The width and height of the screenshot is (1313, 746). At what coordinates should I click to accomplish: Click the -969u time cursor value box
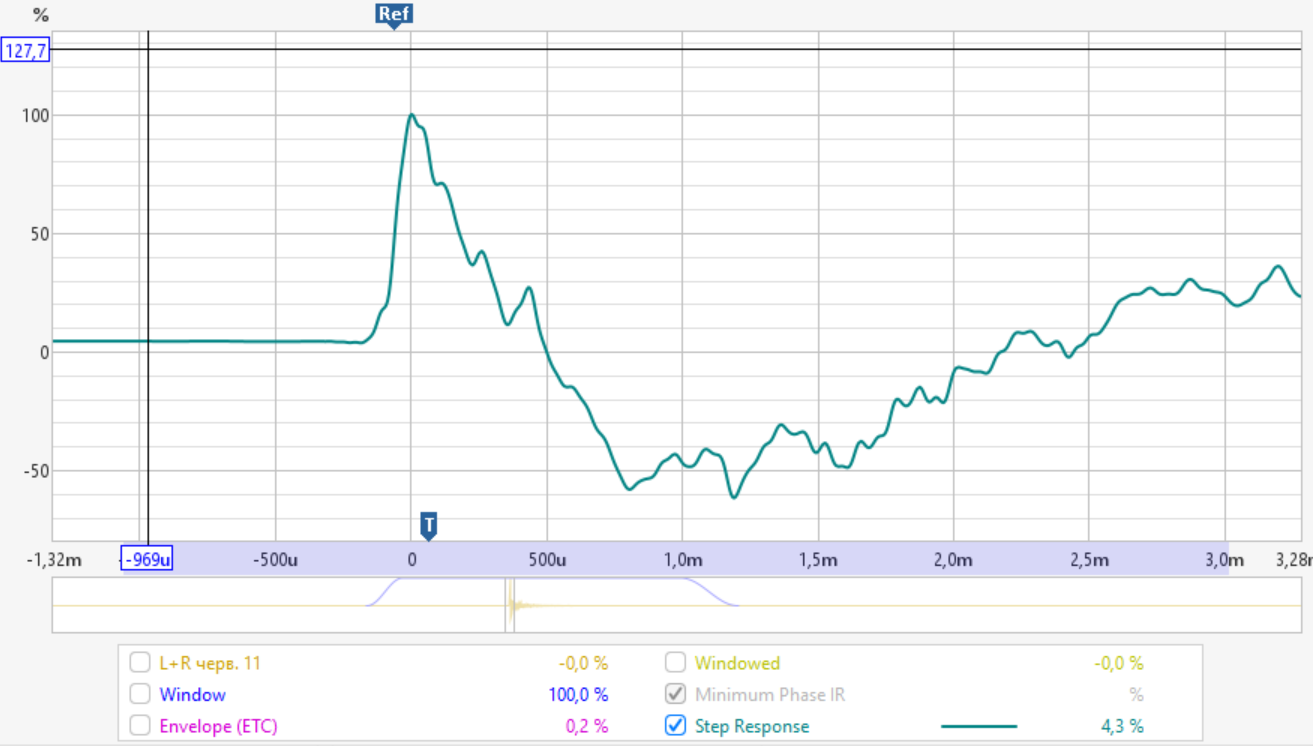click(147, 559)
